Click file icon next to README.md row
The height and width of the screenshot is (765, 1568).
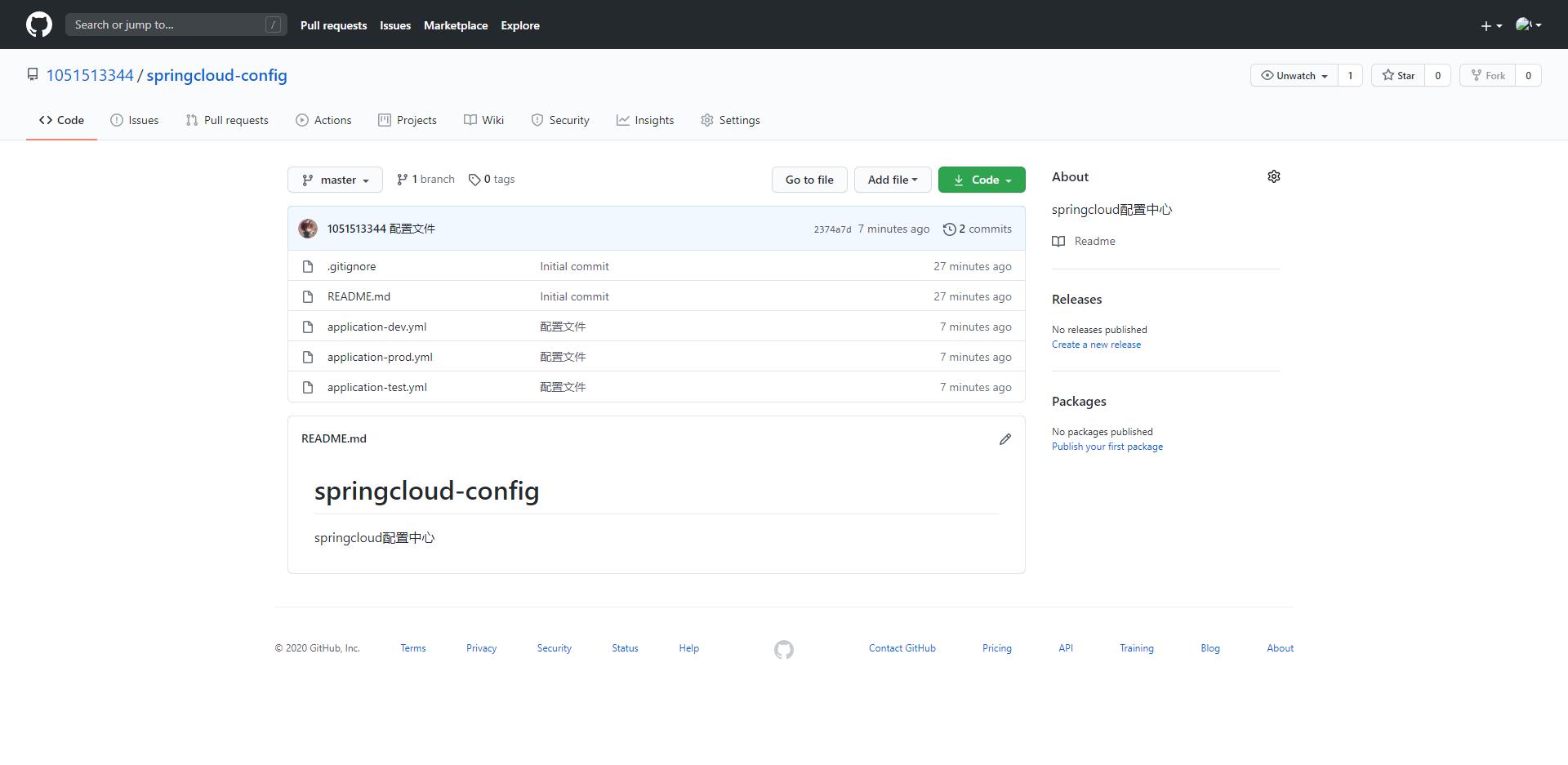tap(308, 296)
